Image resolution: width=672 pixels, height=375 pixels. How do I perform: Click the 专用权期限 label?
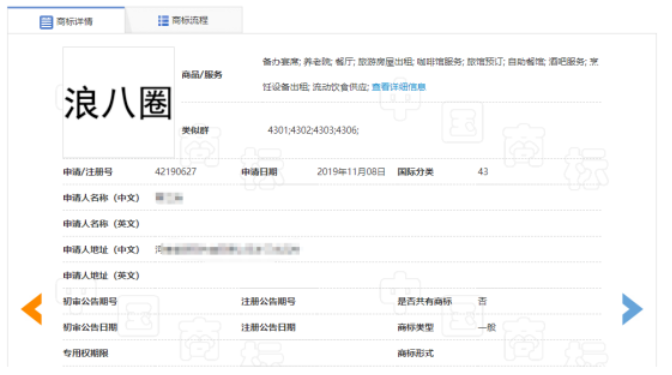86,353
